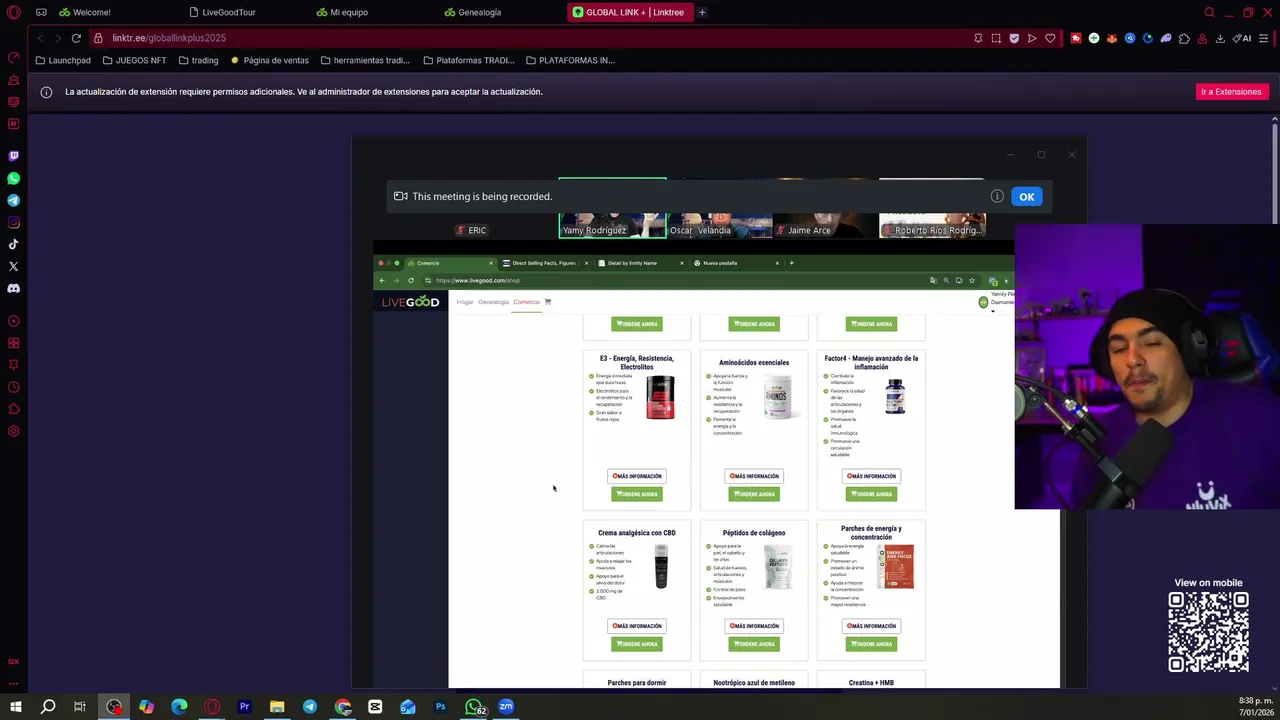The height and width of the screenshot is (720, 1280).
Task: Switch to the Welcome! tab
Action: pos(85,12)
